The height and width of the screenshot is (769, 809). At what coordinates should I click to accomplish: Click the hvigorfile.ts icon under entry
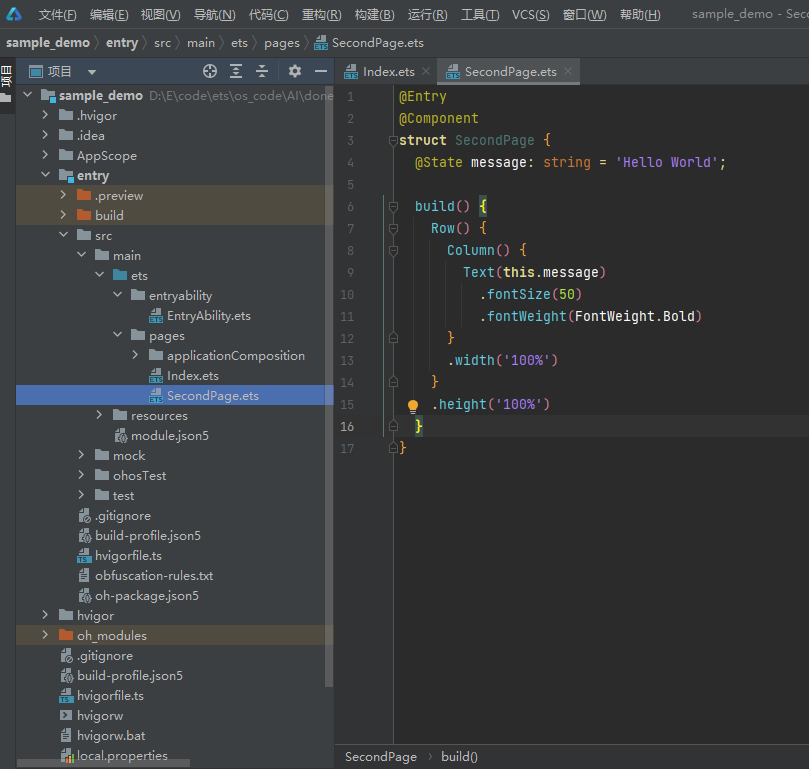(84, 556)
